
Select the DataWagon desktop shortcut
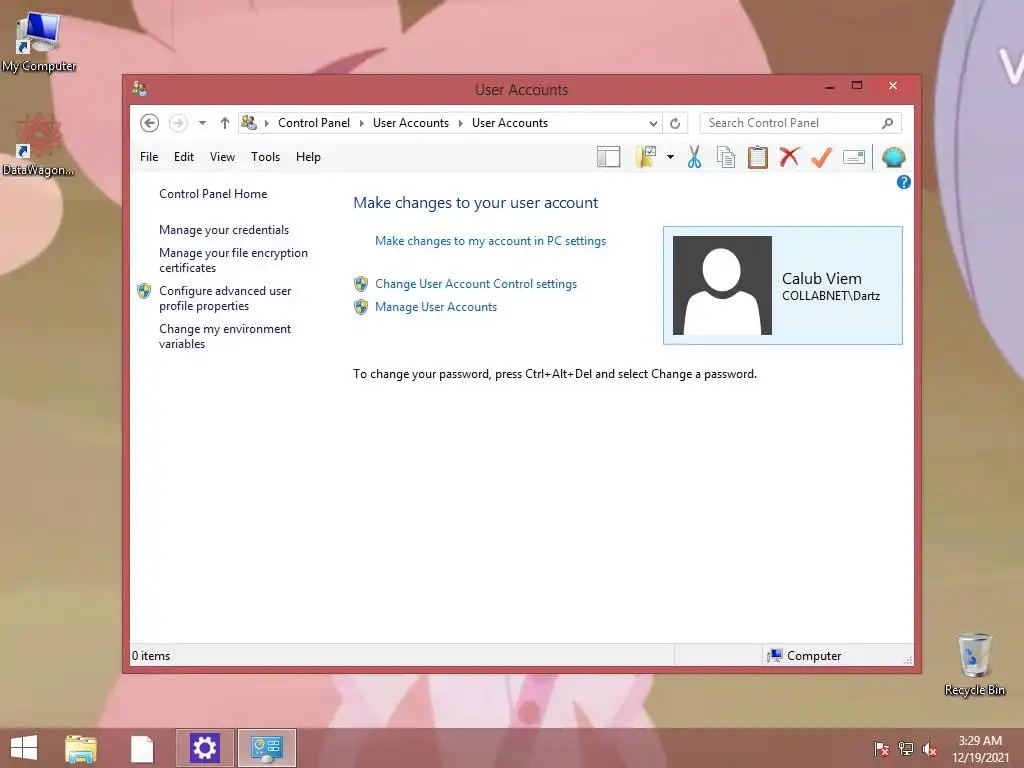click(38, 145)
